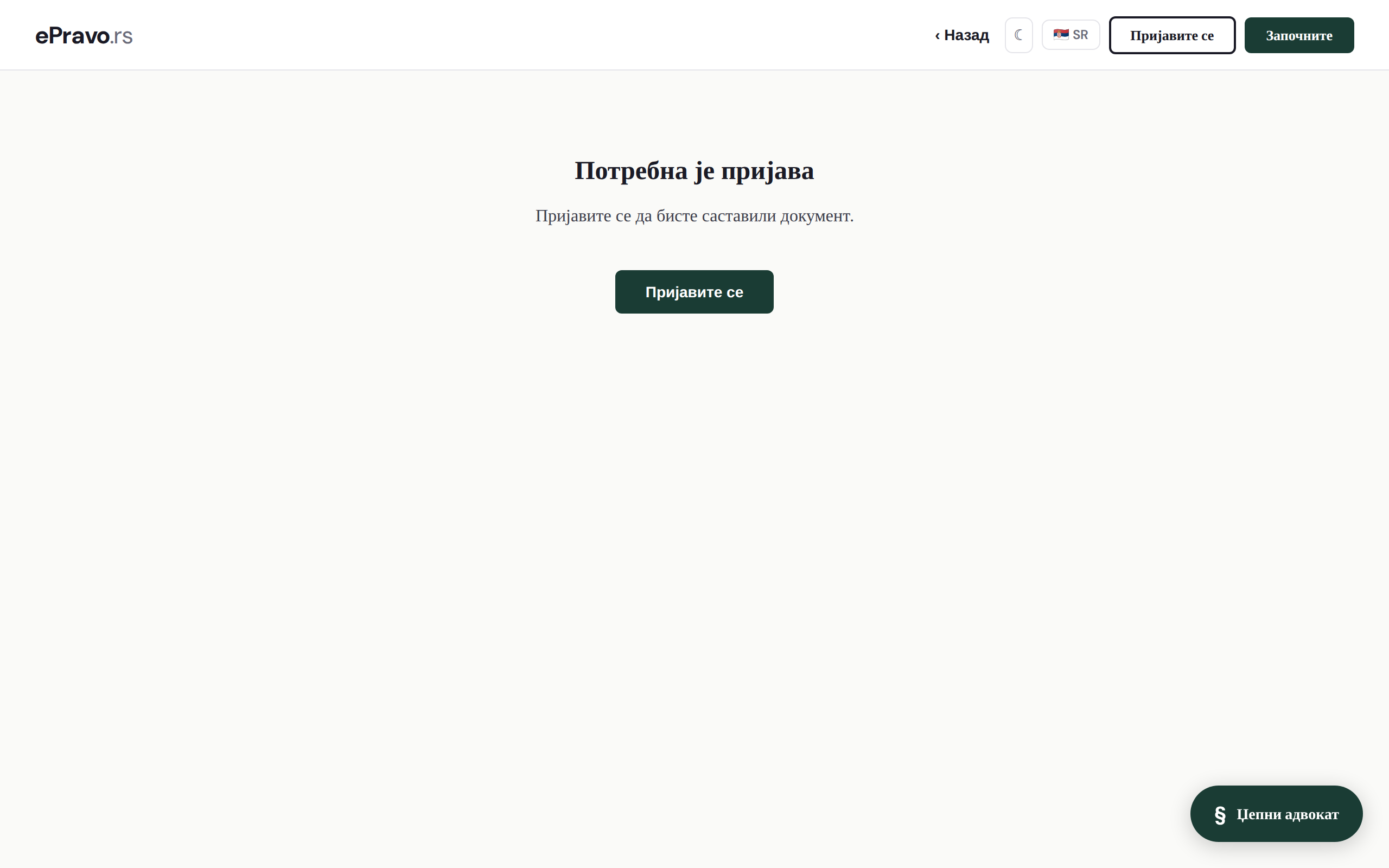Click the Serbian flag icon
1389x868 pixels.
pos(1061,34)
